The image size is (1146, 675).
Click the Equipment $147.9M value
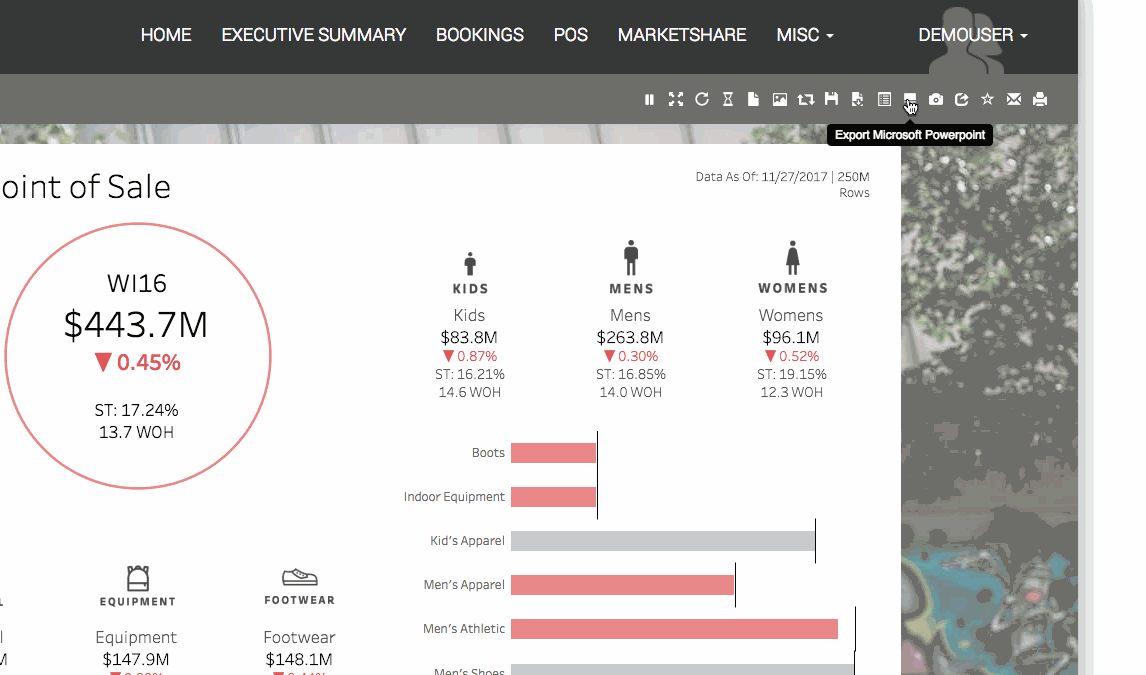tap(136, 660)
